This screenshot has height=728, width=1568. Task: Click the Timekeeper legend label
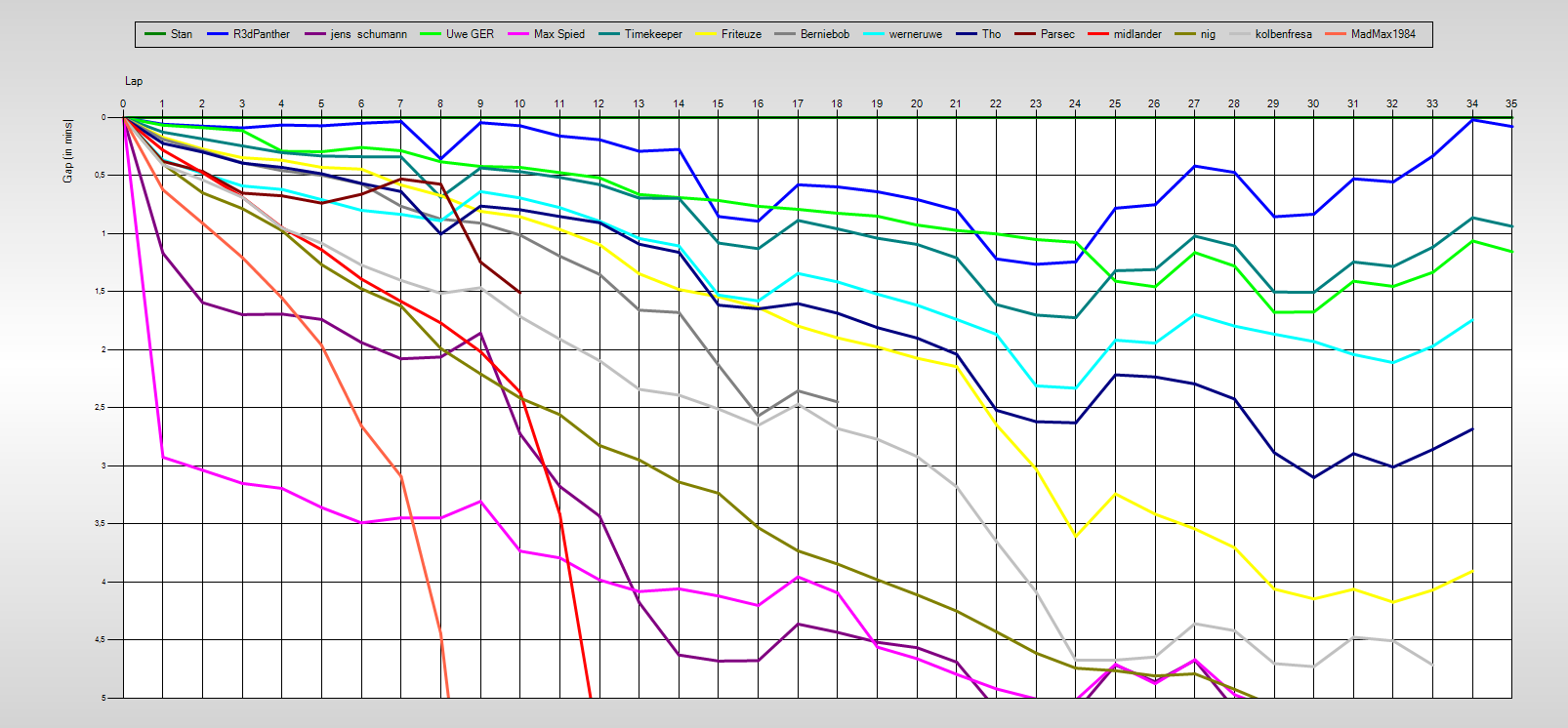(x=653, y=34)
